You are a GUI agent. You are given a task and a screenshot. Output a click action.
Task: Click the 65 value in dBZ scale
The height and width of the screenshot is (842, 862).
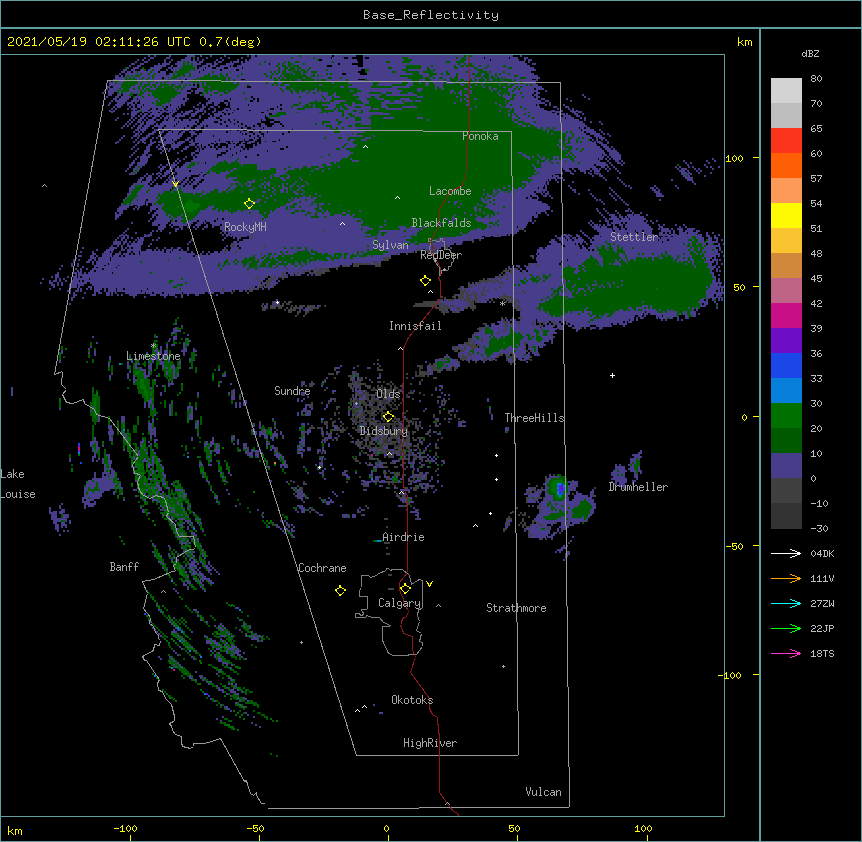(x=816, y=128)
